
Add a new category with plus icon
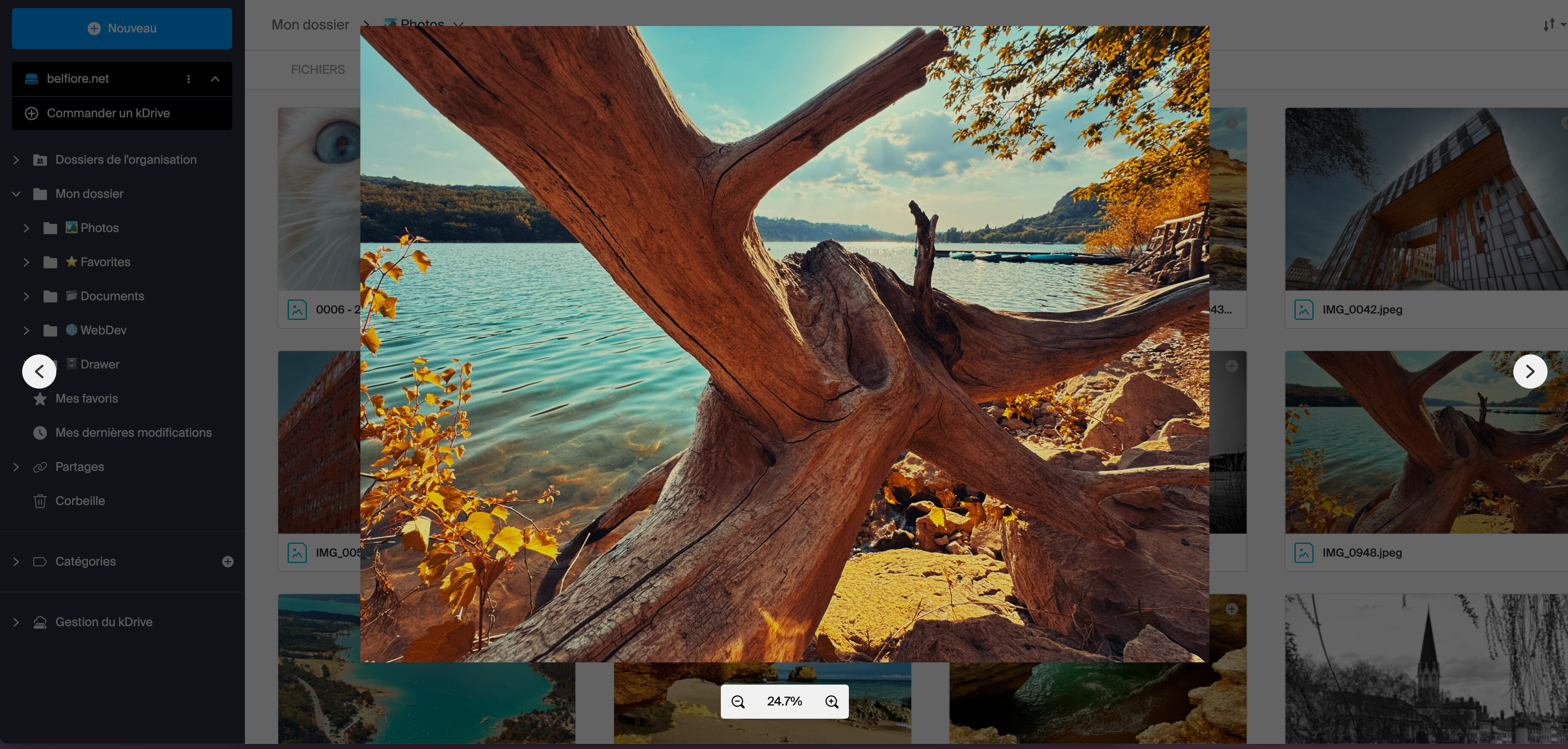pyautogui.click(x=227, y=562)
